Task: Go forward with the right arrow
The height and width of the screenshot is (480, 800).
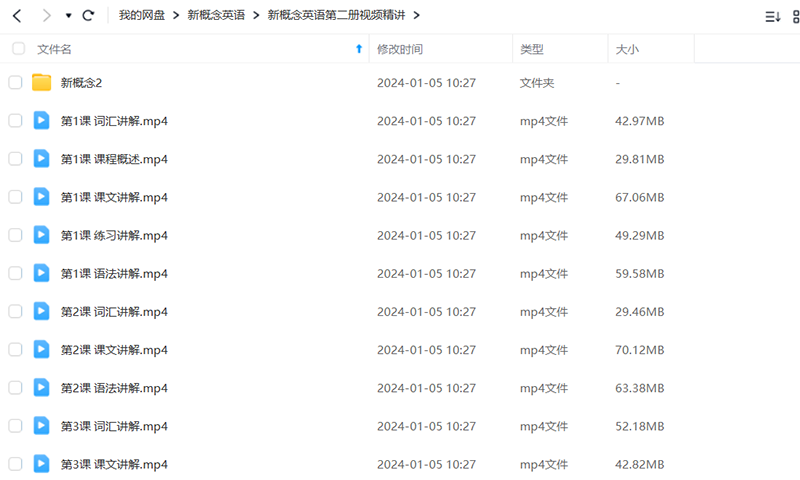Action: pyautogui.click(x=46, y=16)
